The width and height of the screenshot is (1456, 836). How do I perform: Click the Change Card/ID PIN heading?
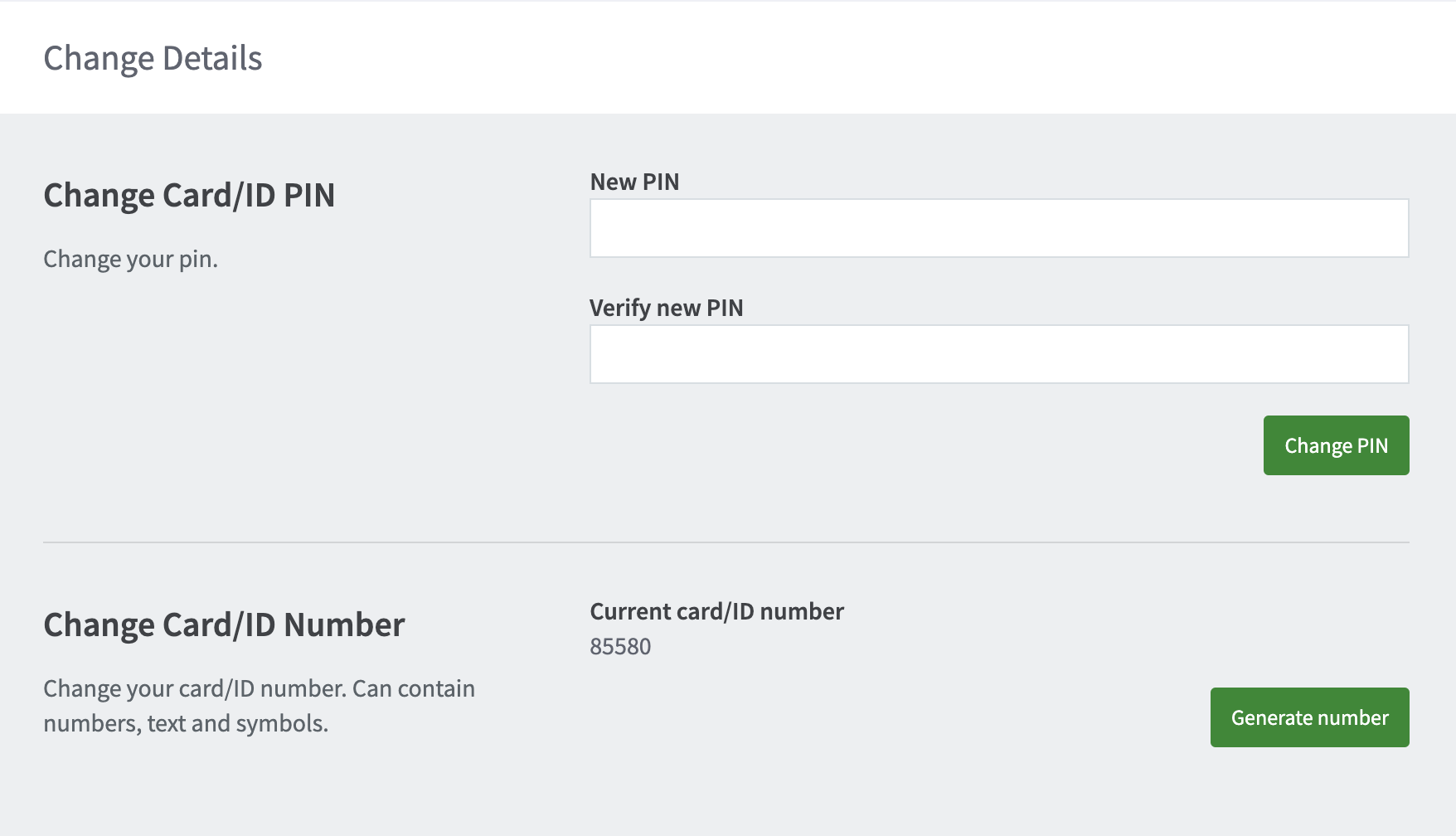[x=189, y=196]
